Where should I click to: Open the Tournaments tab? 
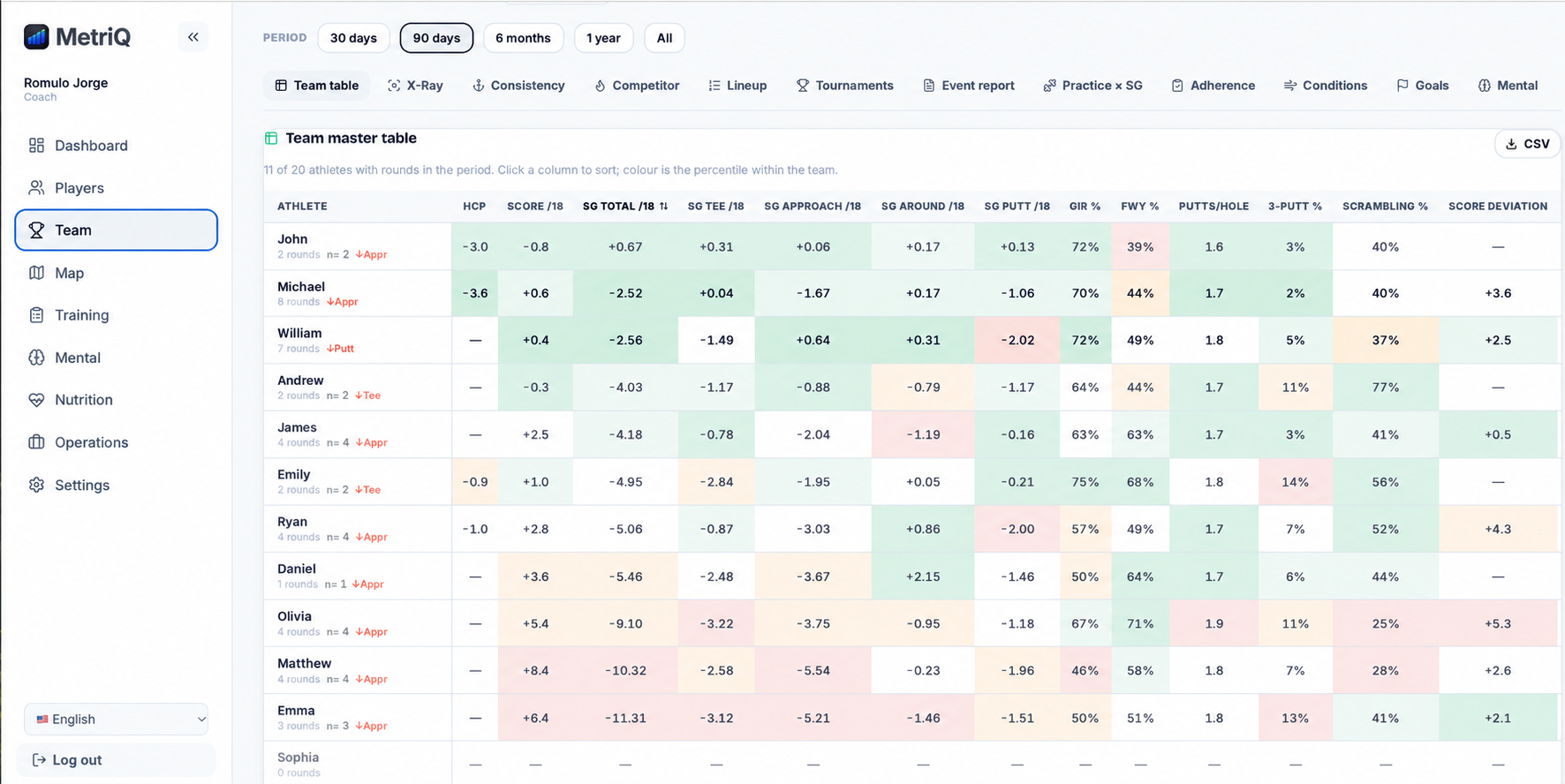coord(845,86)
